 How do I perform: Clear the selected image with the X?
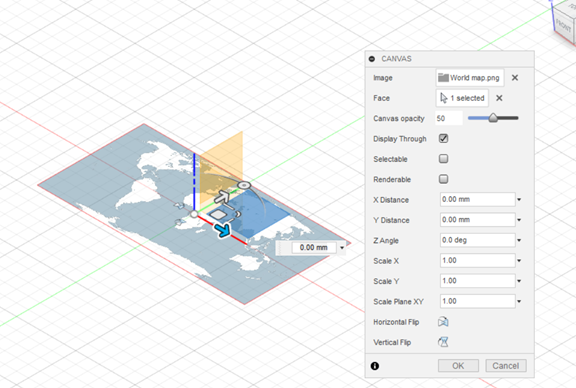click(x=515, y=78)
